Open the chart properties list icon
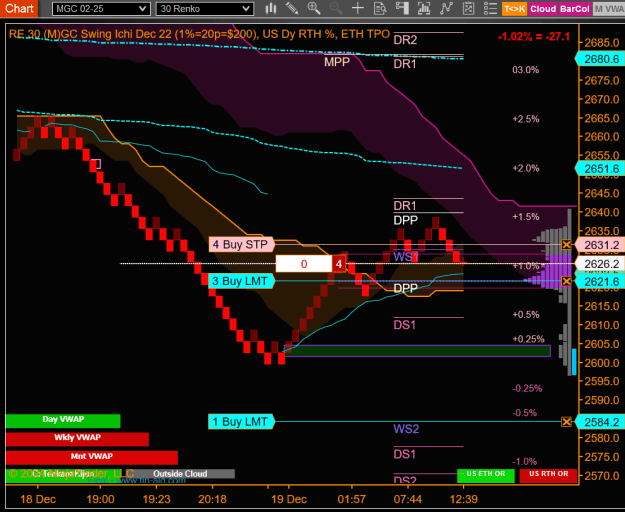Viewport: 625px width, 512px height. (x=490, y=8)
